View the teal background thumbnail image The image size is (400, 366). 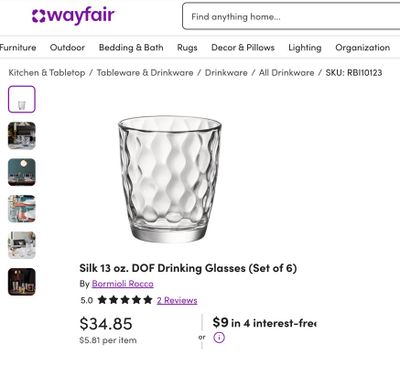[22, 172]
